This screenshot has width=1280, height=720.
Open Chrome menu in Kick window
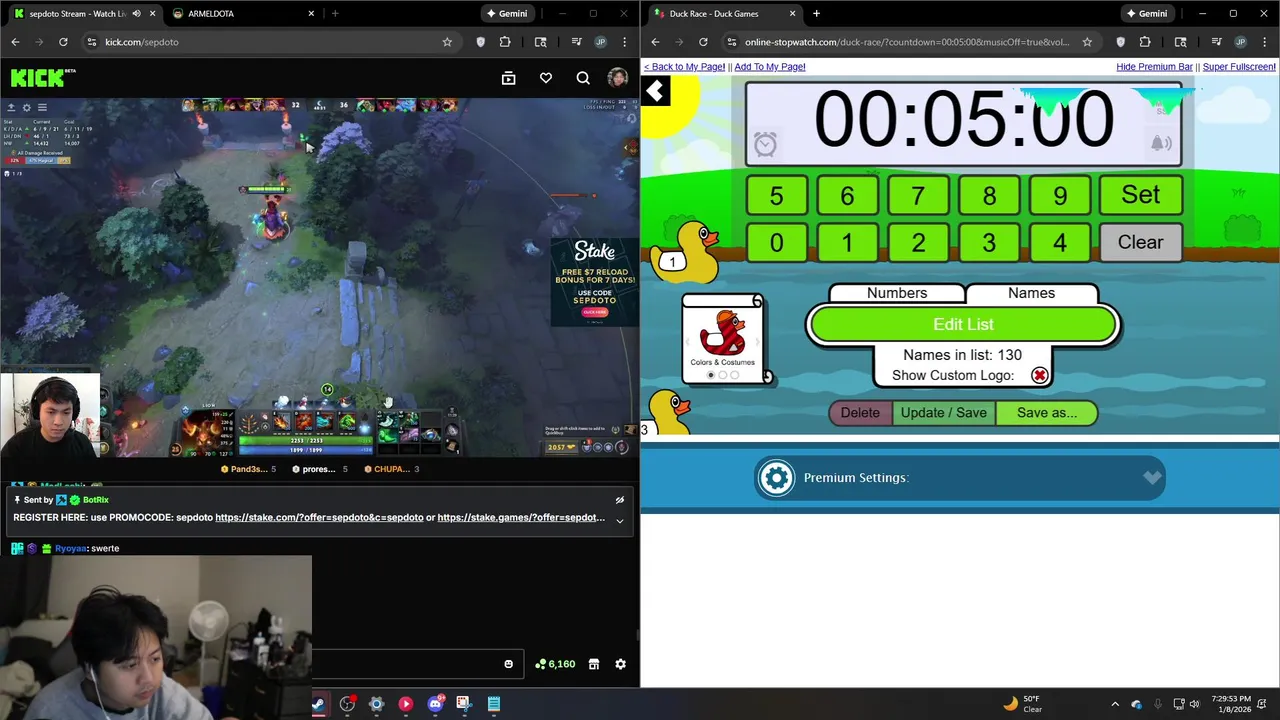[624, 42]
